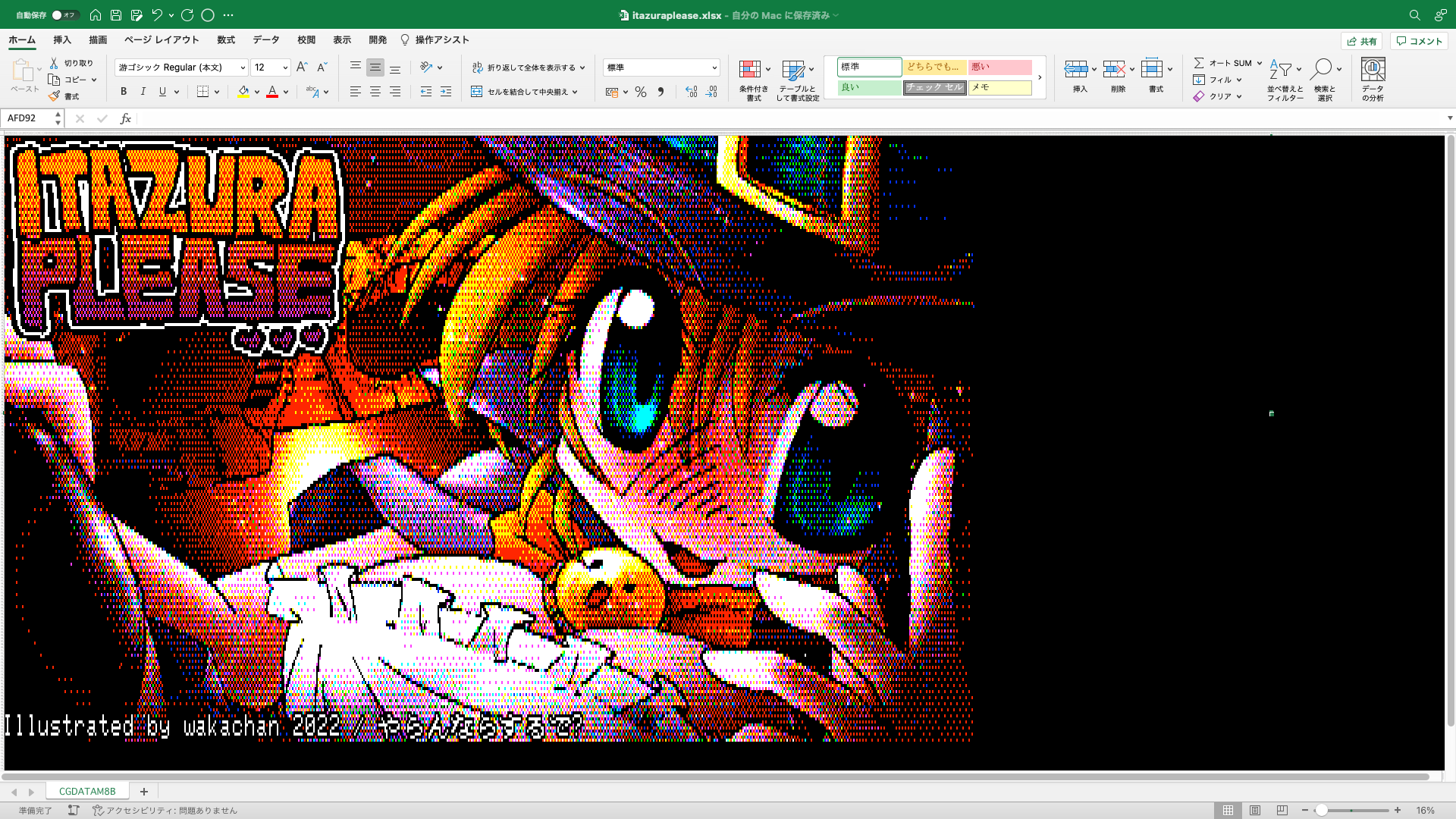
Task: Expand the font color dropdown arrow
Action: coord(286,92)
